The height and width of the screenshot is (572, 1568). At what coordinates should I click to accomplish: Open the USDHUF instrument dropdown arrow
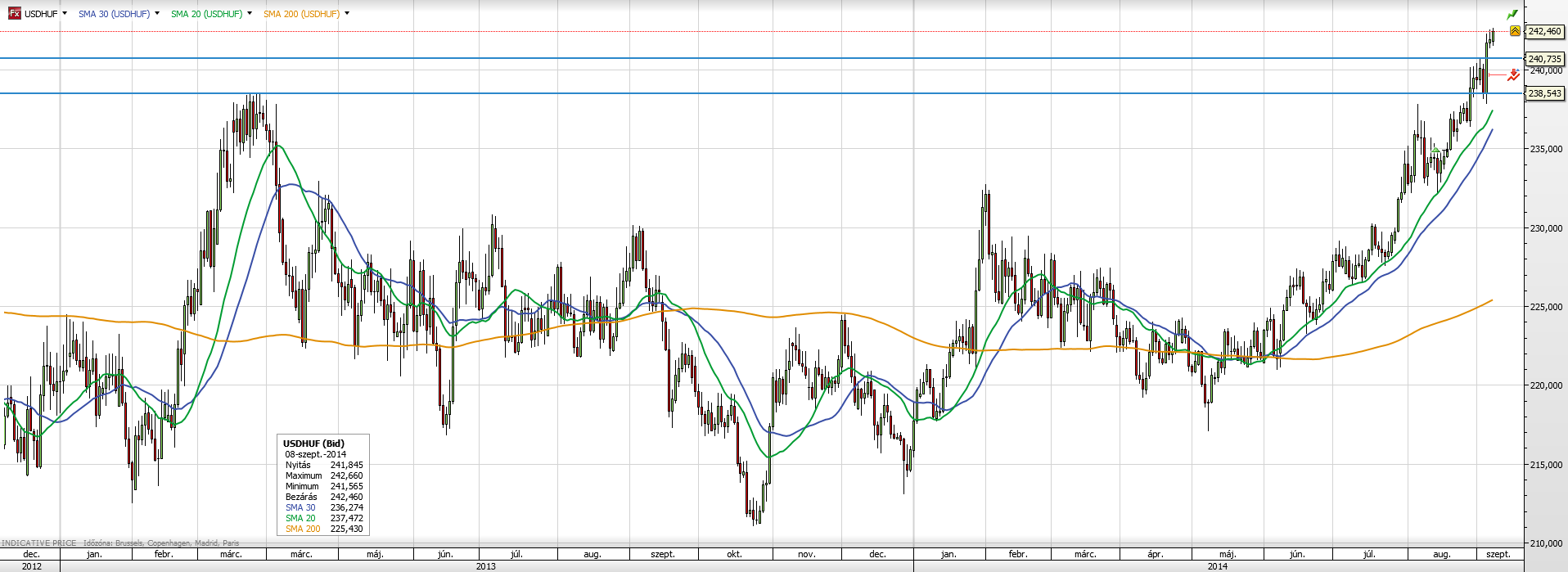(x=65, y=13)
